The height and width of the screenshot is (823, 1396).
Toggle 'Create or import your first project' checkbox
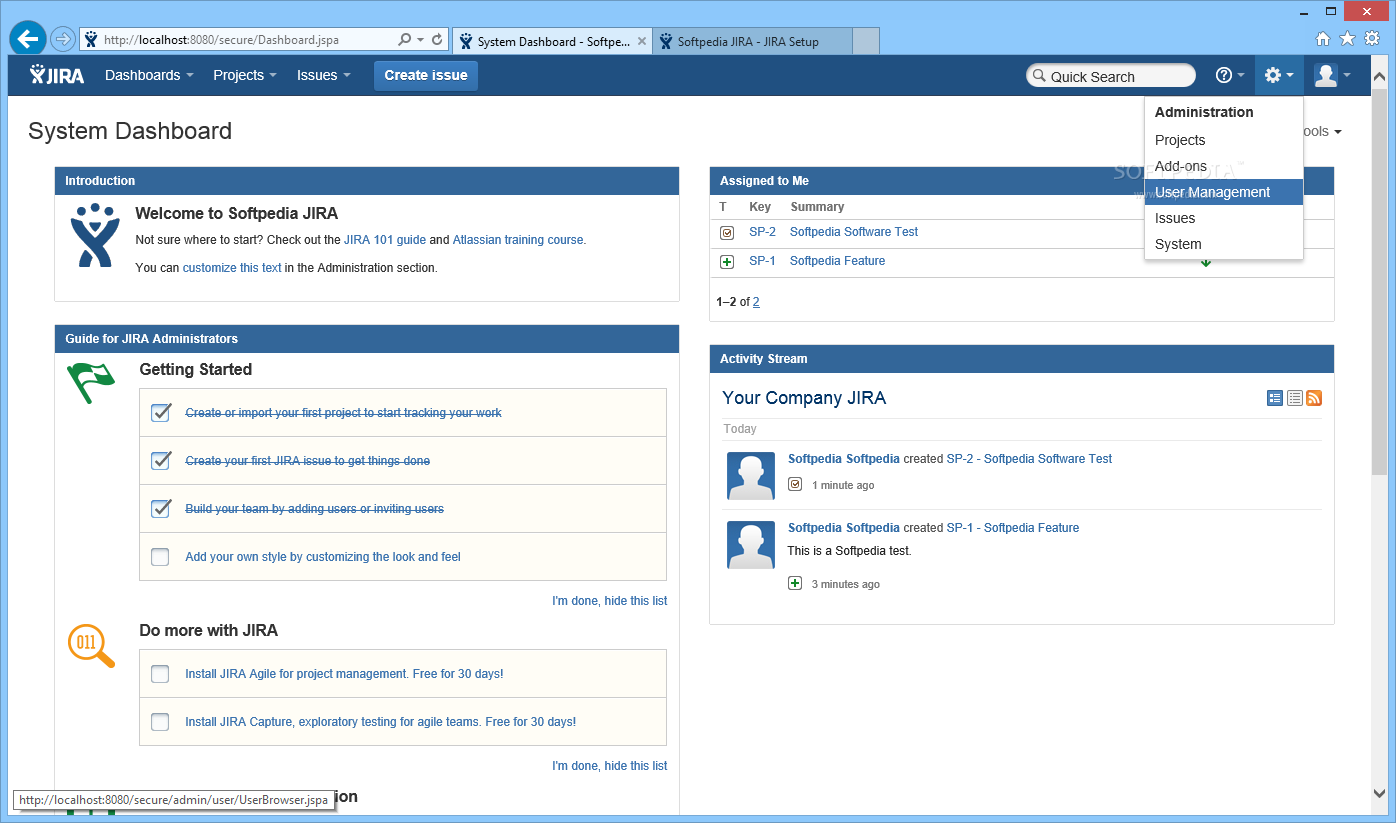pos(160,413)
